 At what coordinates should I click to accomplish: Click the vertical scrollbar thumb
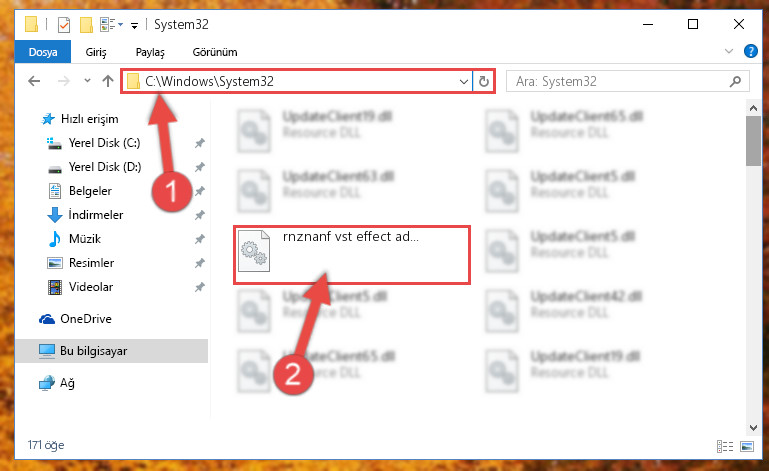coord(753,141)
